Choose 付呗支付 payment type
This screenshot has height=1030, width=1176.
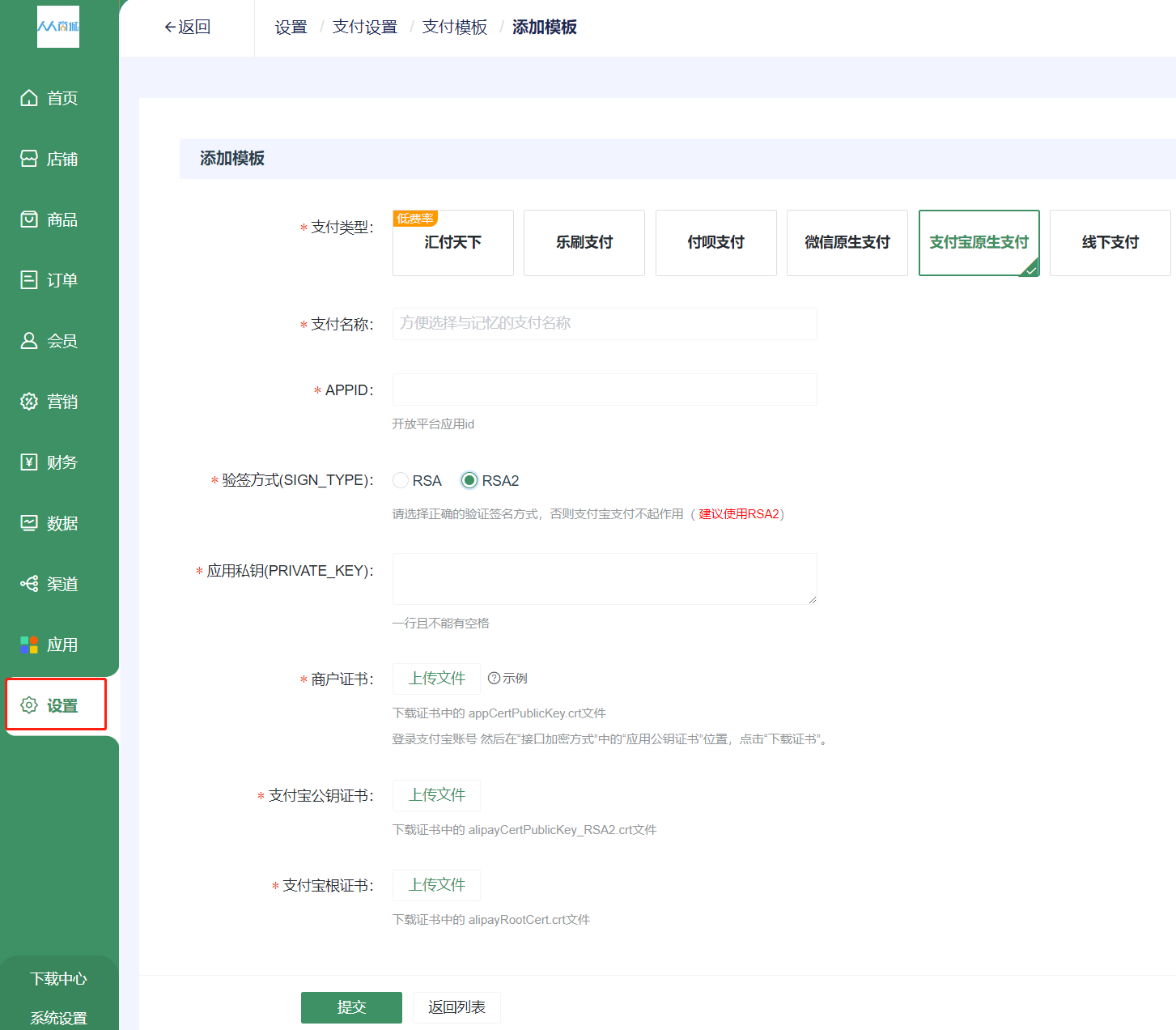pyautogui.click(x=716, y=243)
